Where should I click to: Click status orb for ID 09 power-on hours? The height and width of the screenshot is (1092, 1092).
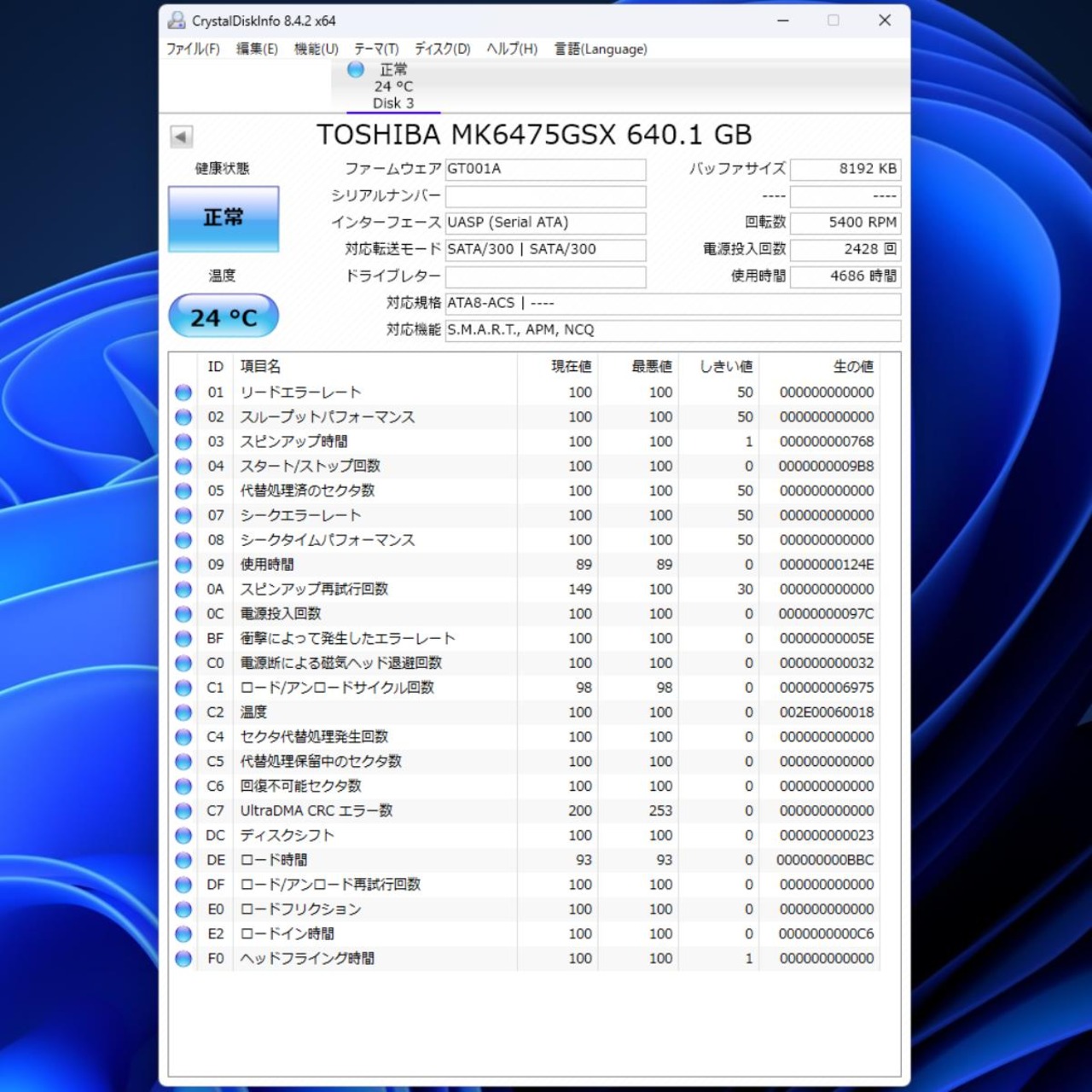183,565
